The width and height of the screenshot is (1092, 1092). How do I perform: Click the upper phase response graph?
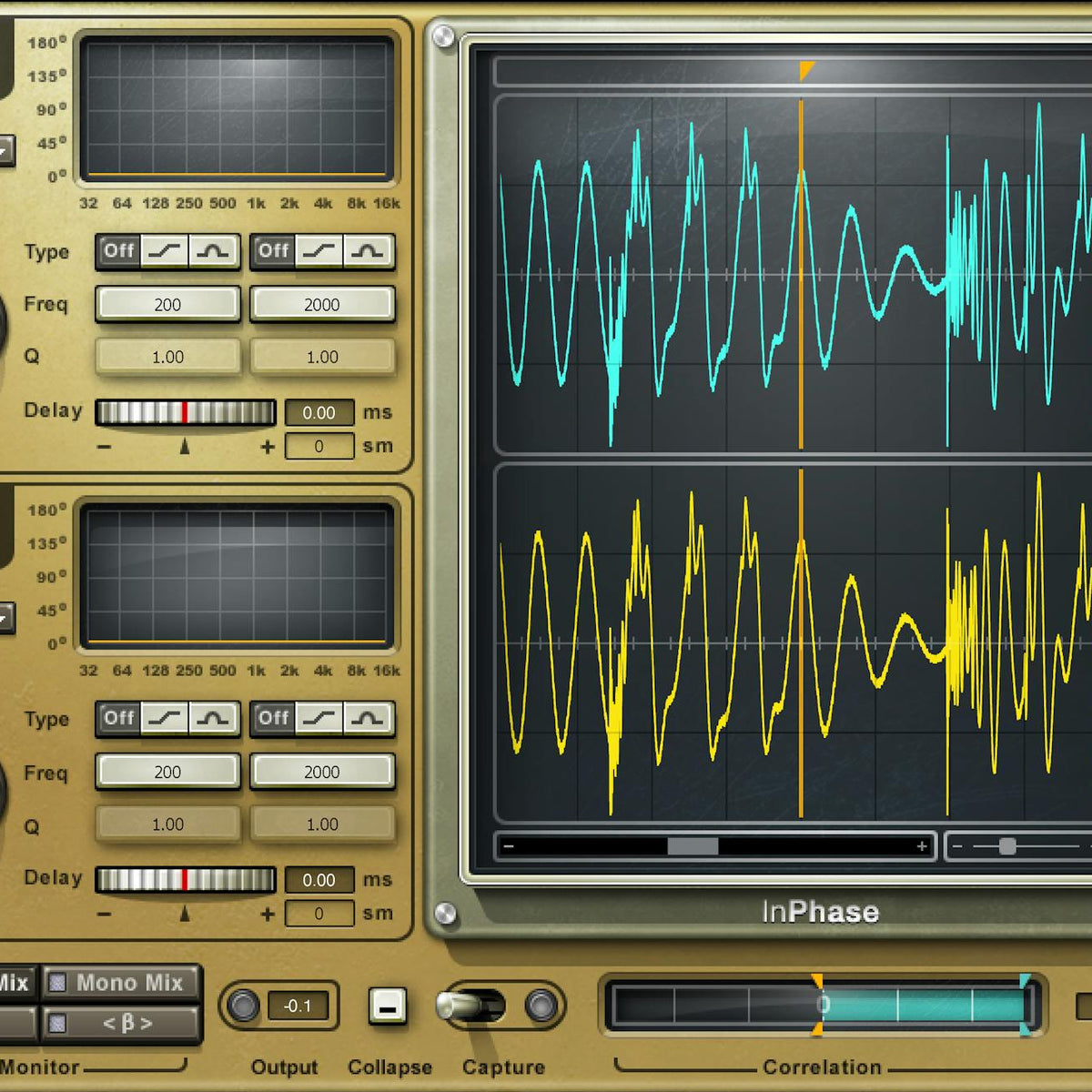click(x=237, y=108)
